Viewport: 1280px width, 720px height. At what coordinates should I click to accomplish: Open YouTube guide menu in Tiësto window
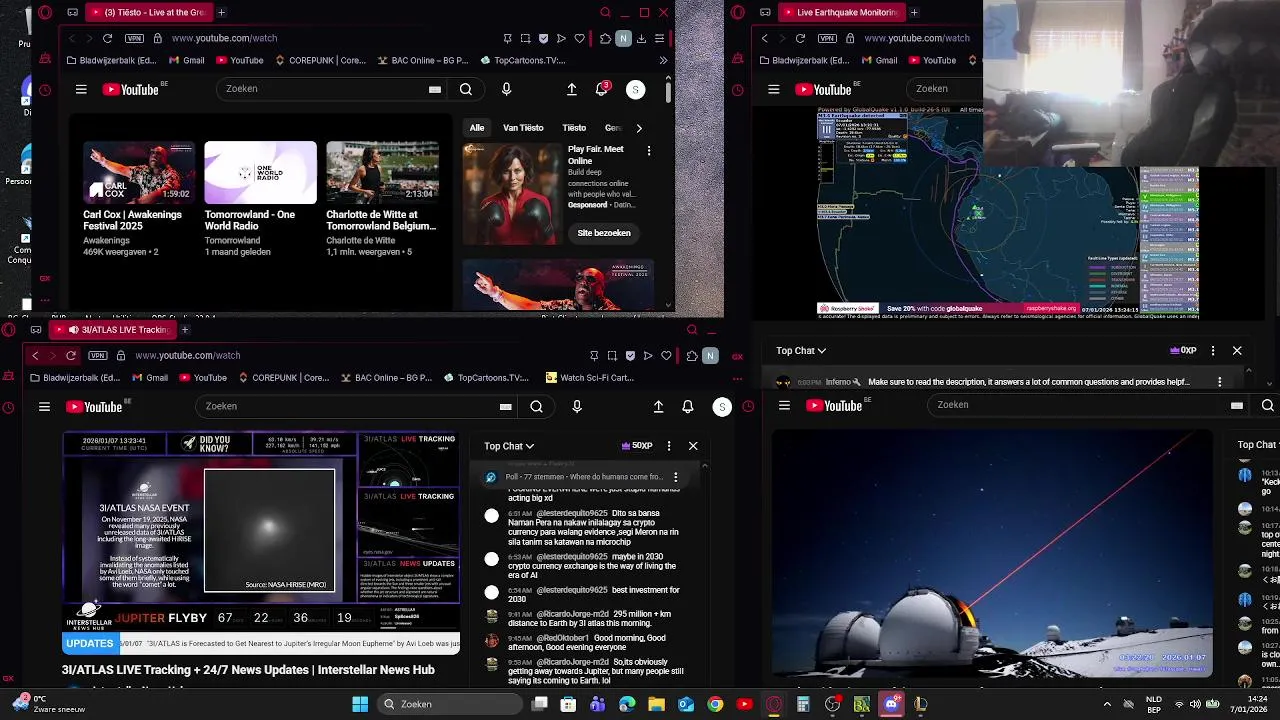[x=81, y=89]
